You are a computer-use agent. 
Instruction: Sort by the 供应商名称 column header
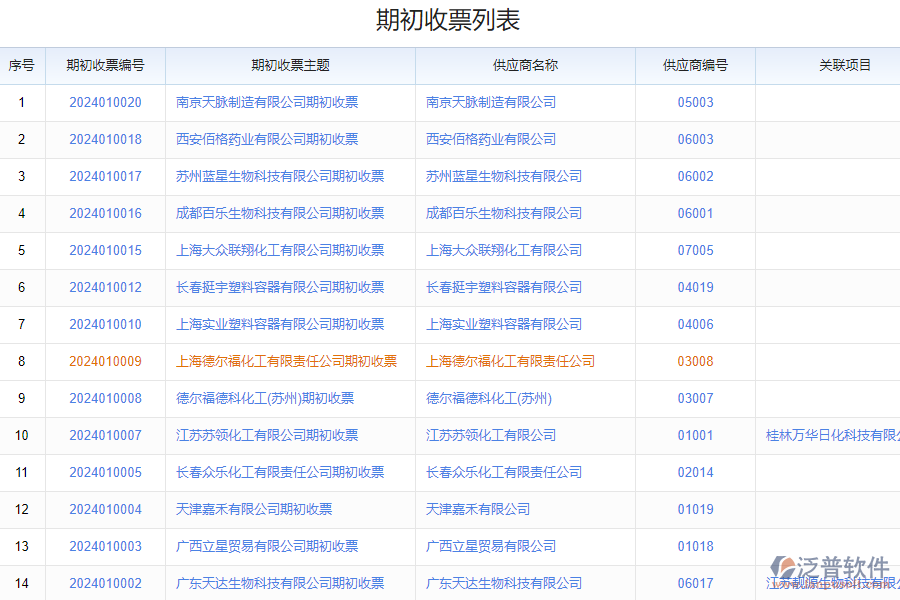click(525, 65)
